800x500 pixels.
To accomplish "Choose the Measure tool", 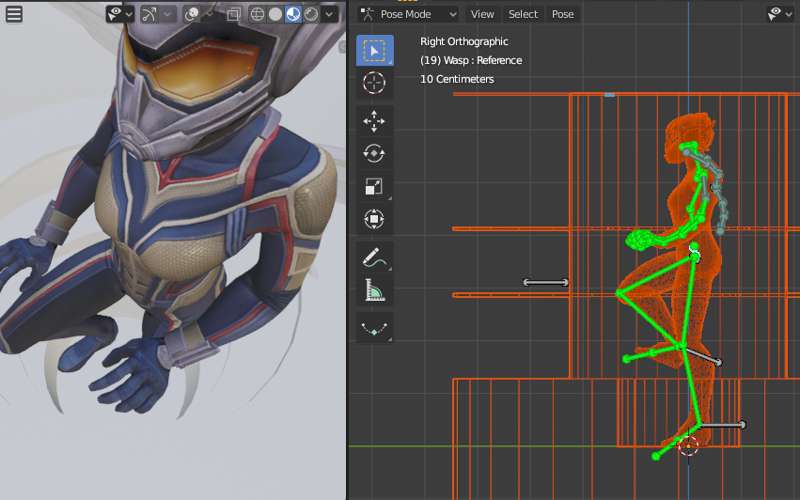I will pyautogui.click(x=374, y=291).
